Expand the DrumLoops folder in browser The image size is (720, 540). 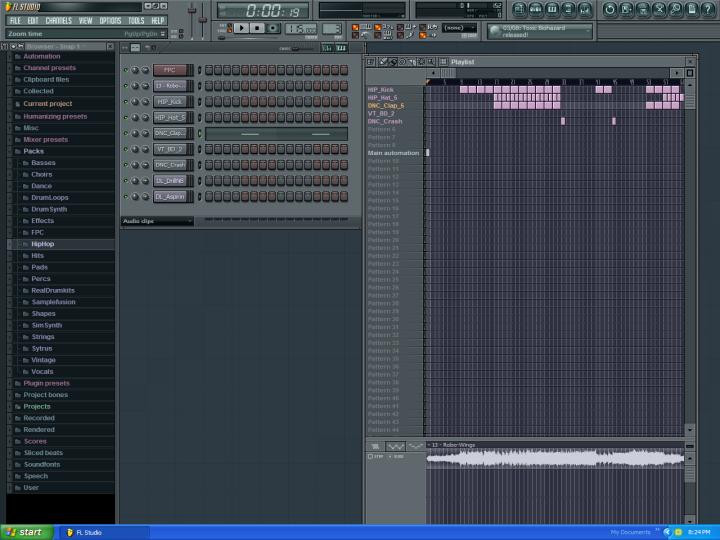point(50,197)
